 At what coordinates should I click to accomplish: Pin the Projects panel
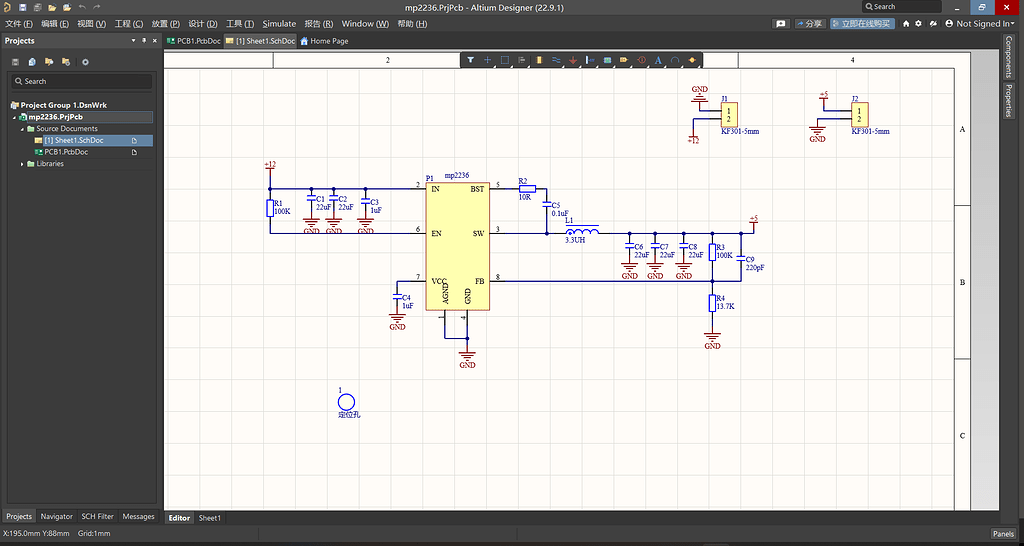tap(144, 40)
